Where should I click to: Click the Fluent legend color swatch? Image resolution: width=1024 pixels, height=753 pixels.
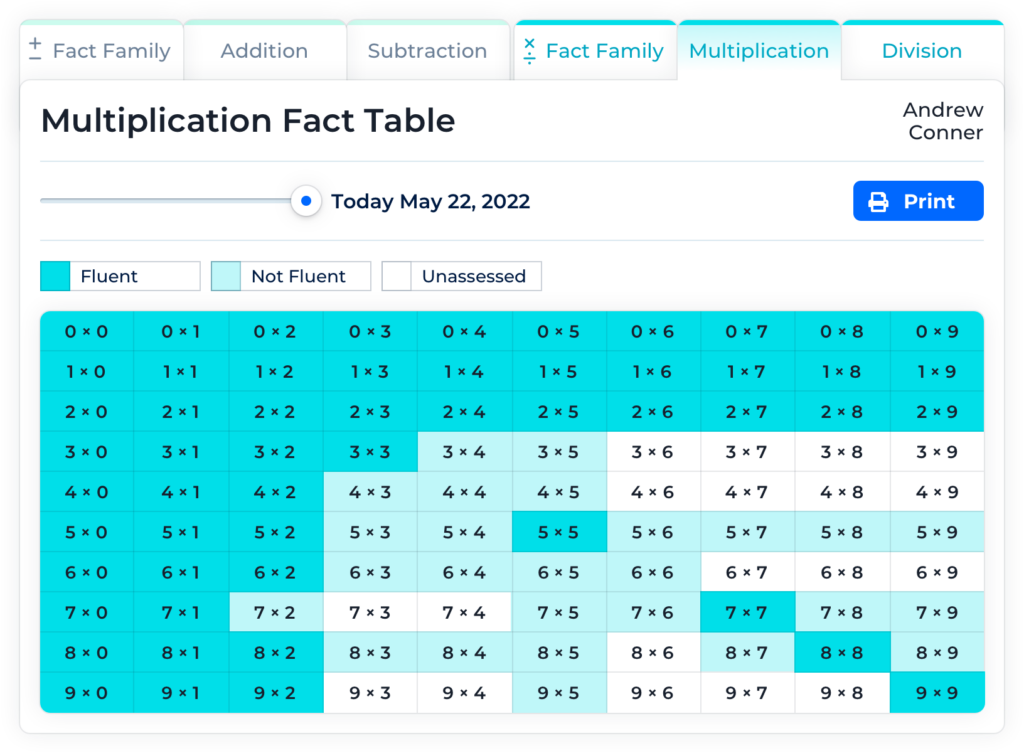click(55, 277)
